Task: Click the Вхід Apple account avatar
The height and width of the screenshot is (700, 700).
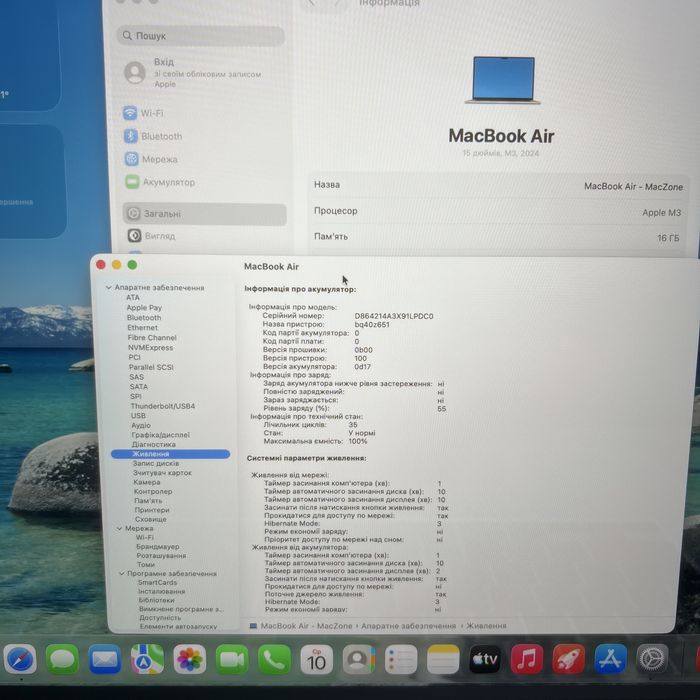Action: pyautogui.click(x=135, y=72)
